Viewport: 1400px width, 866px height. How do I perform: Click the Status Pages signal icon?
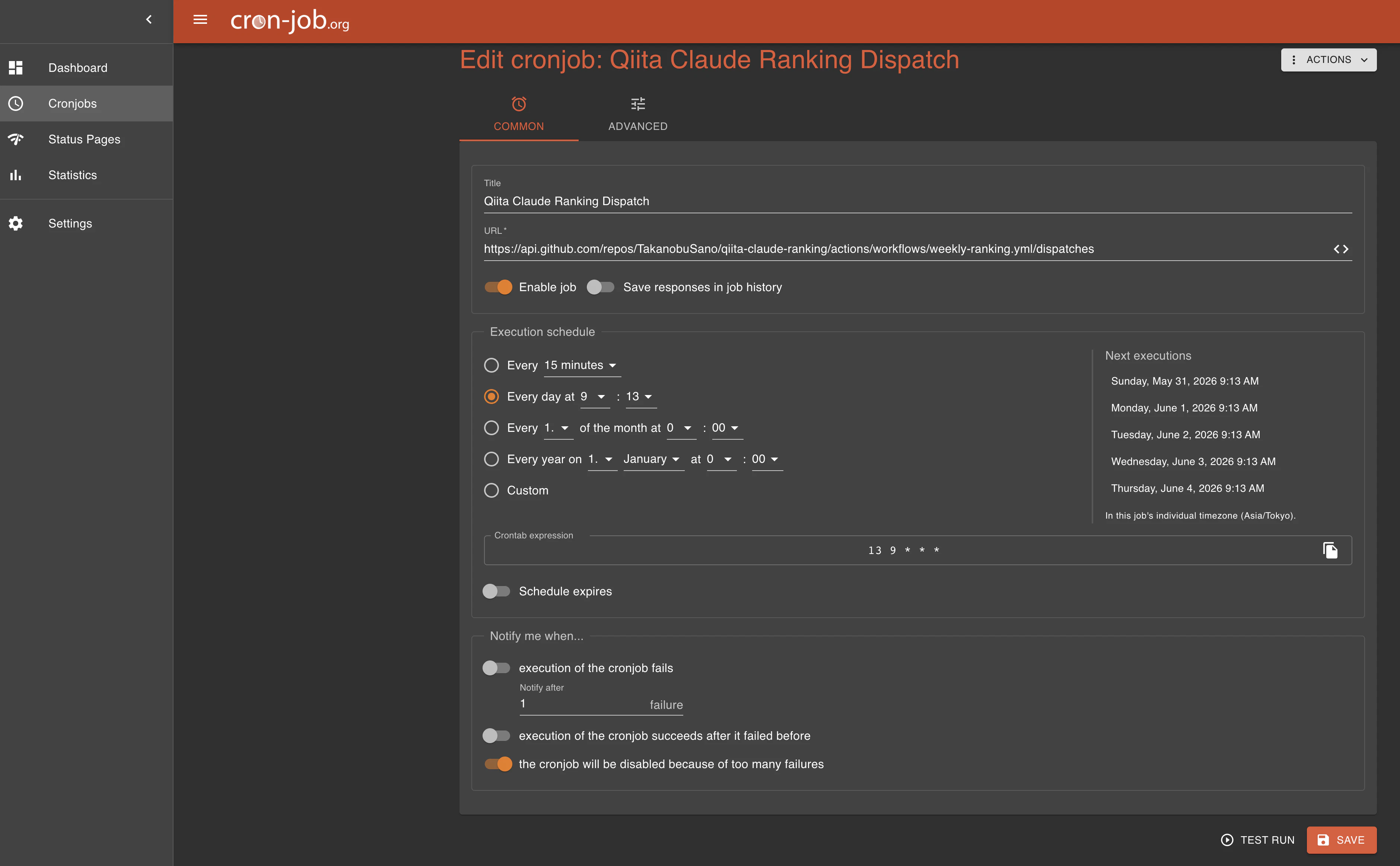coord(16,139)
